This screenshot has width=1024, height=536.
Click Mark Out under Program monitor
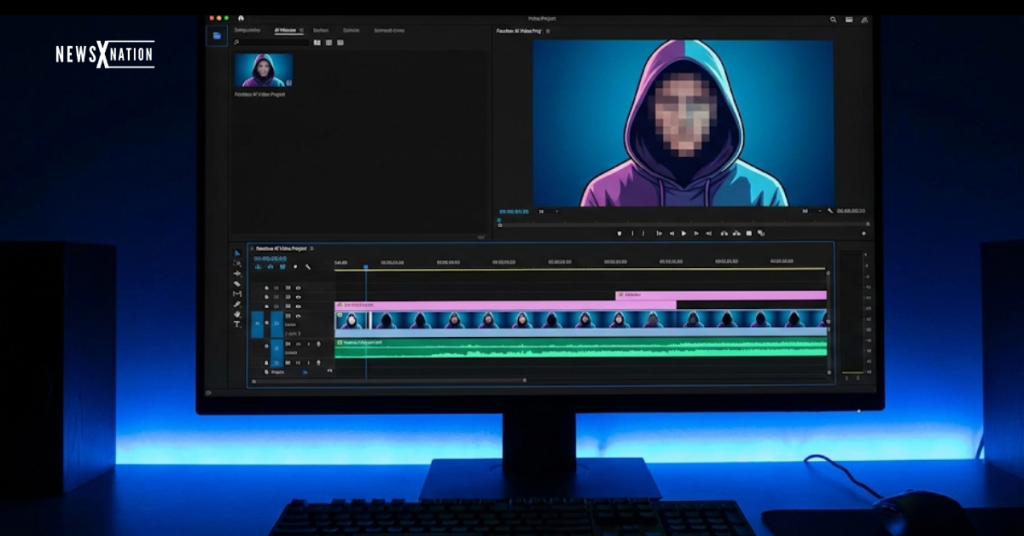(x=643, y=233)
